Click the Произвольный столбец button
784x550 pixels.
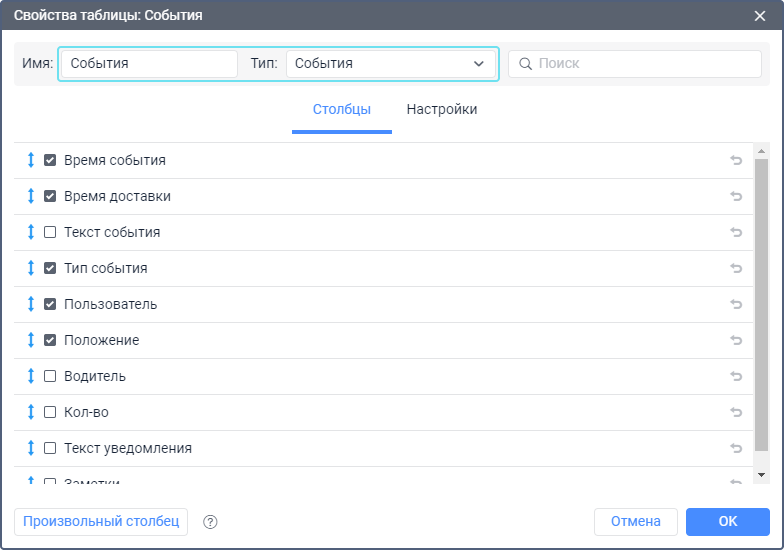(x=101, y=521)
